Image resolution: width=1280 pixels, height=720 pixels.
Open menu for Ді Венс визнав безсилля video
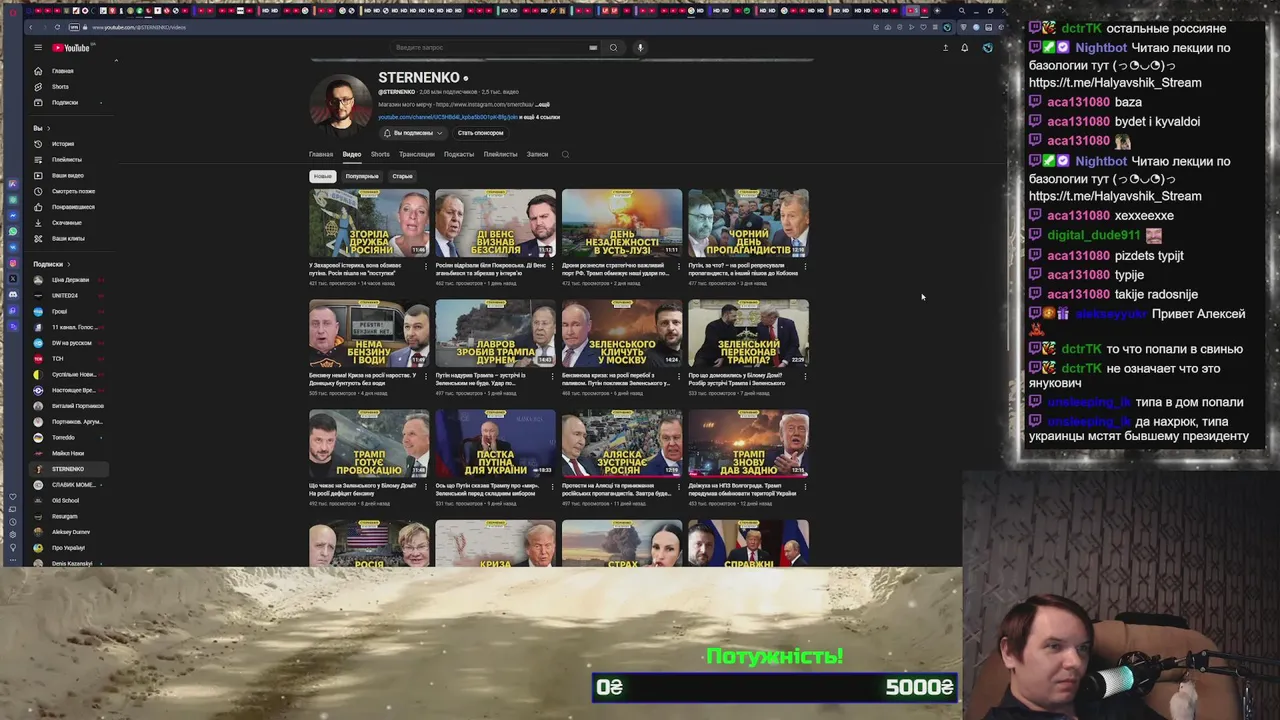pos(553,266)
